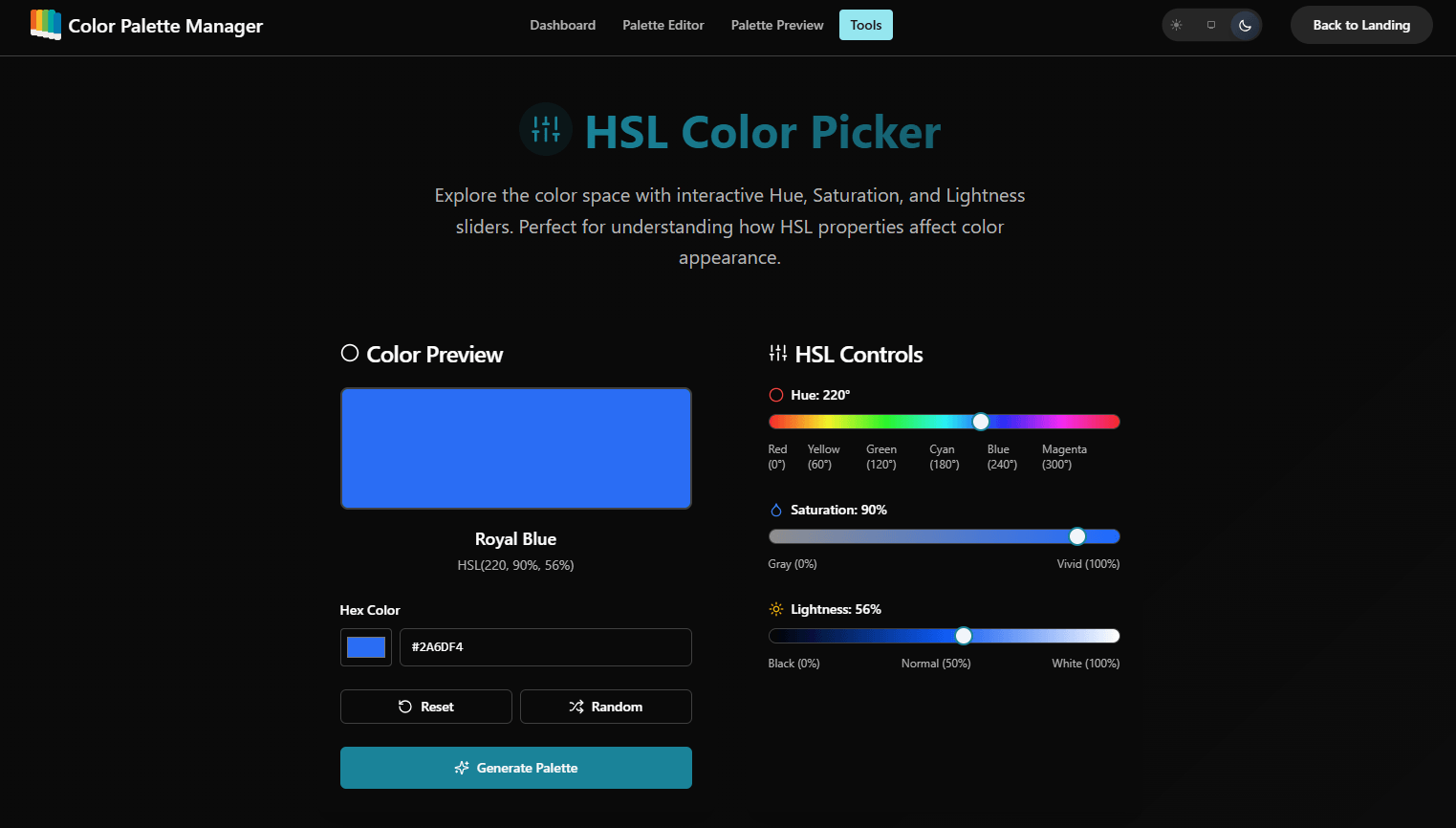This screenshot has height=828, width=1456.
Task: Click the hex color text field
Action: point(545,647)
